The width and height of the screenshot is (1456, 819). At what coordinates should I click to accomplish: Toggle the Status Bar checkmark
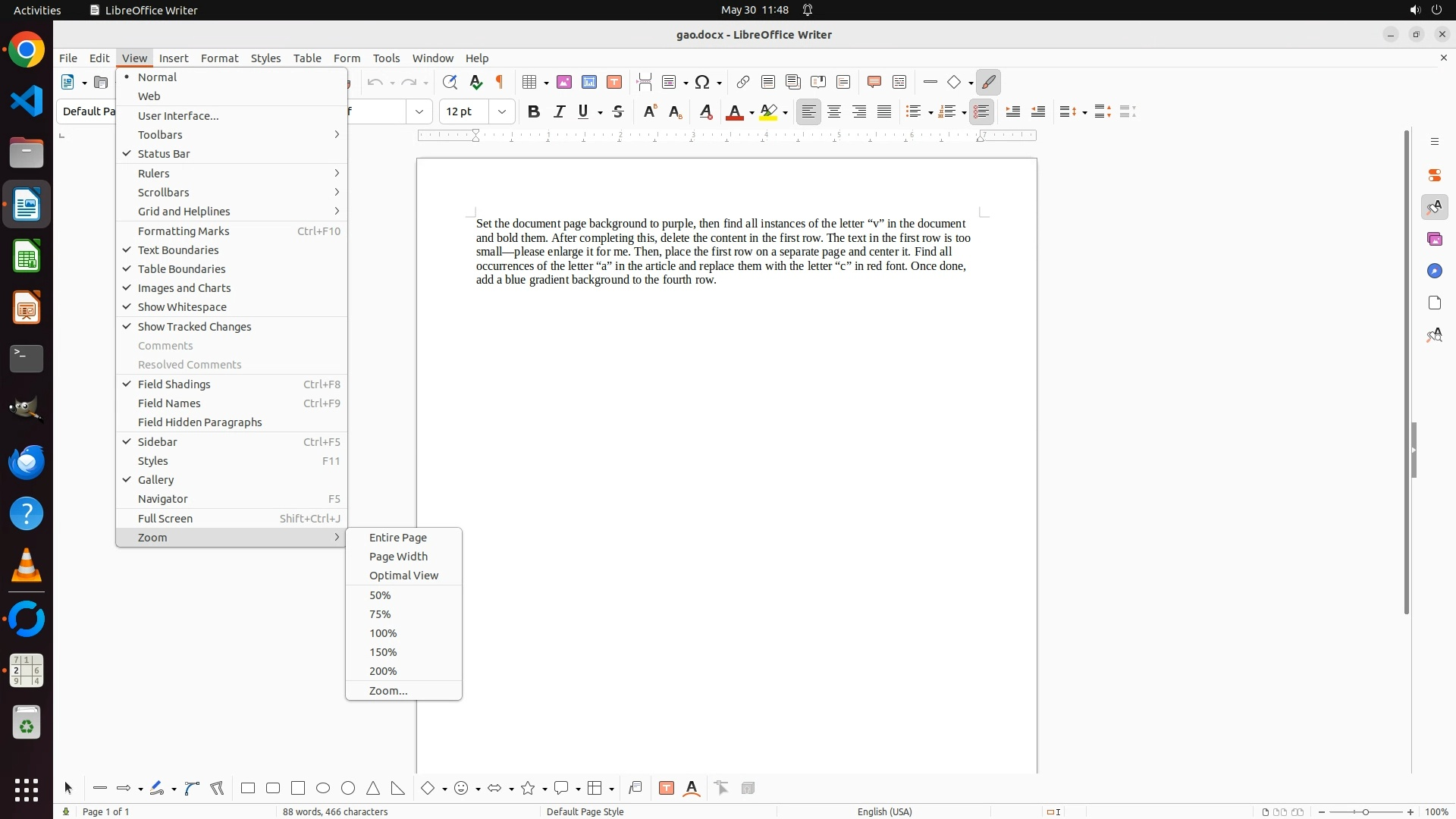(164, 154)
